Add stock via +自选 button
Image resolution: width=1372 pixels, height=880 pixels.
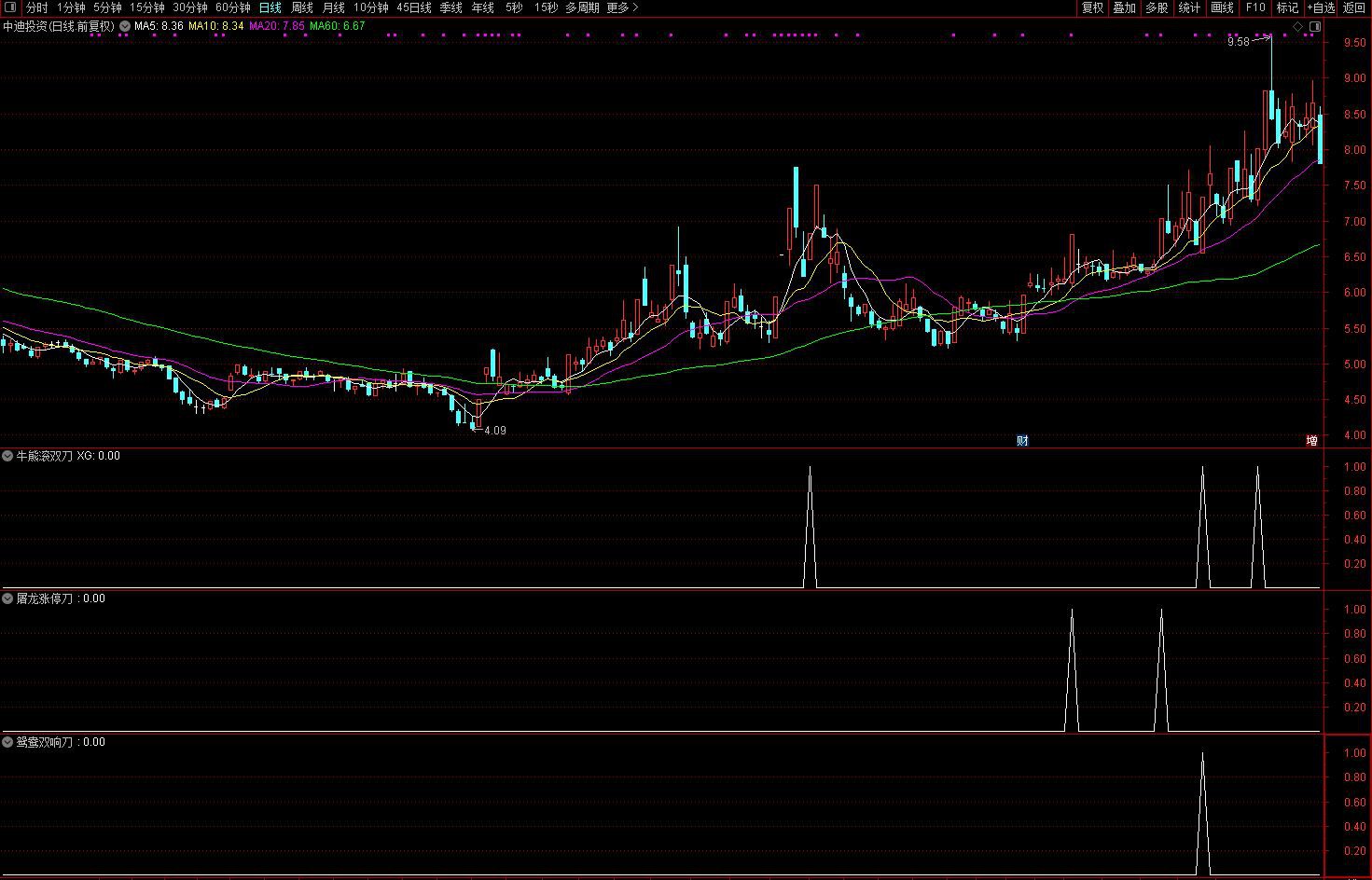[x=1321, y=7]
